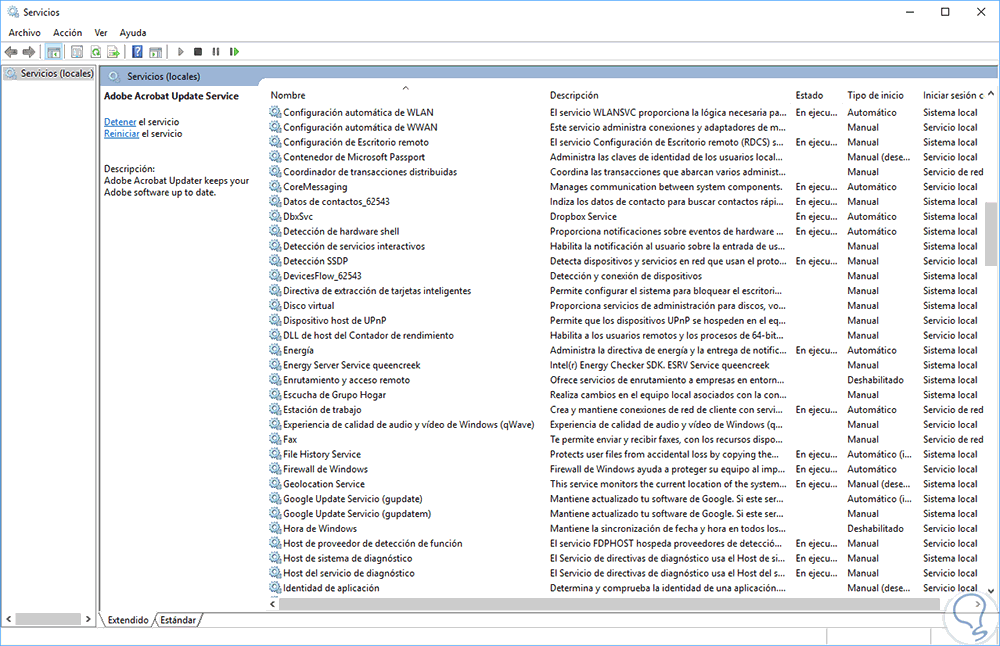The width and height of the screenshot is (1000, 646).
Task: Open the Ayuda menu
Action: tap(133, 33)
